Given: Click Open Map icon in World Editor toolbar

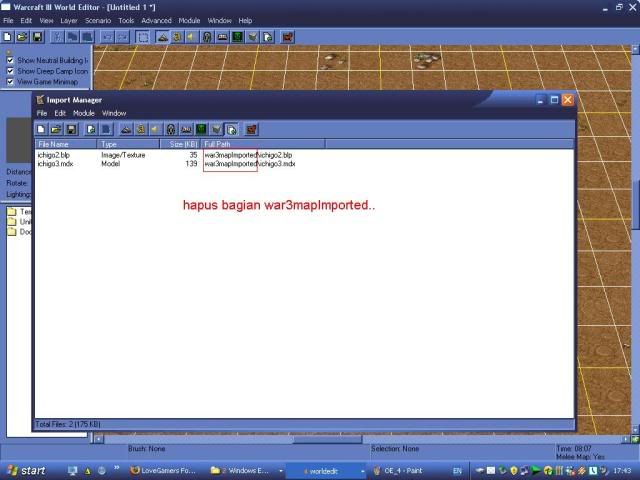Looking at the screenshot, I should 22,37.
